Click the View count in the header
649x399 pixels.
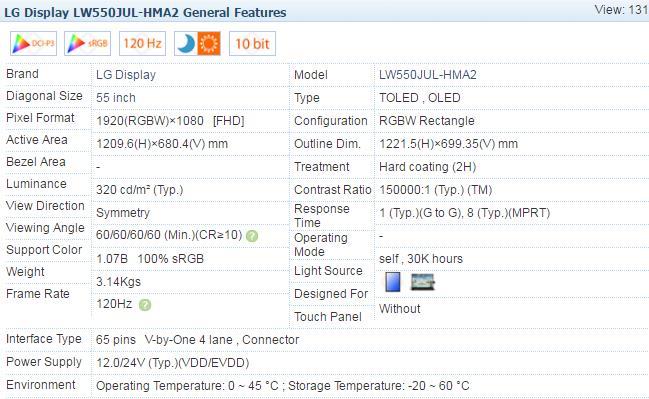622,10
